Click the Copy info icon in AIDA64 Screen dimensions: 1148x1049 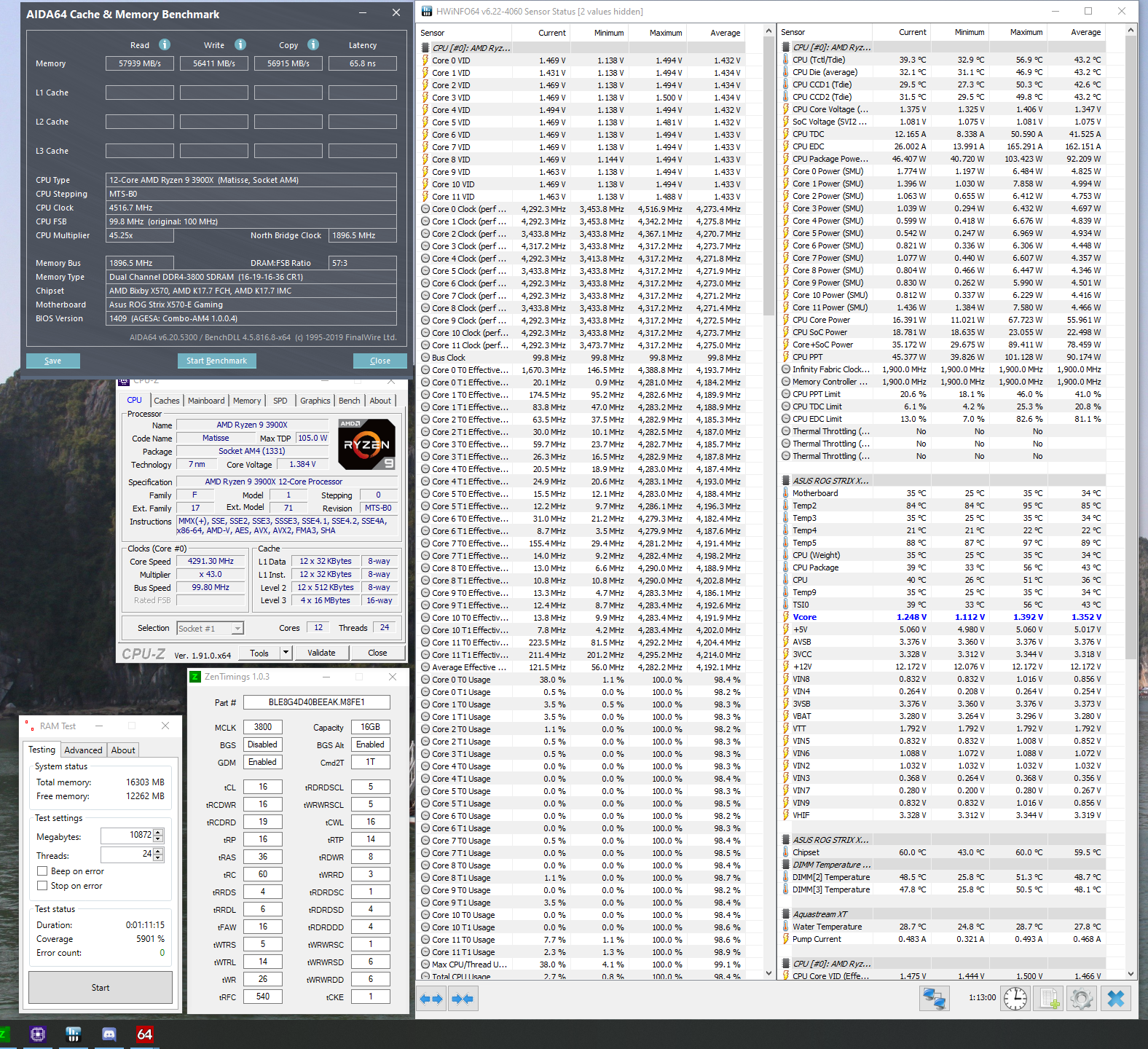tap(313, 44)
